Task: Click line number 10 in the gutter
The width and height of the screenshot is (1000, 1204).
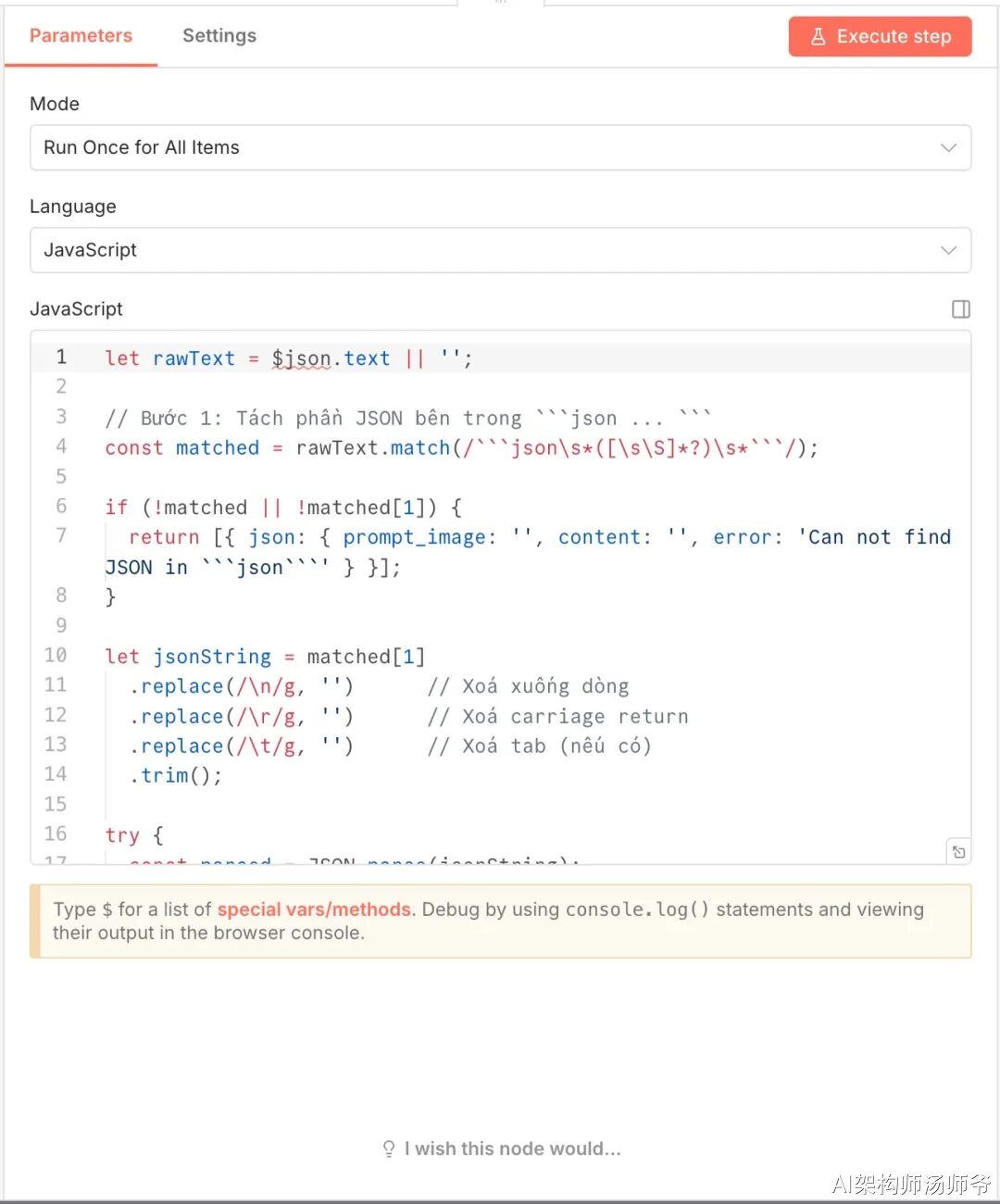Action: [56, 656]
